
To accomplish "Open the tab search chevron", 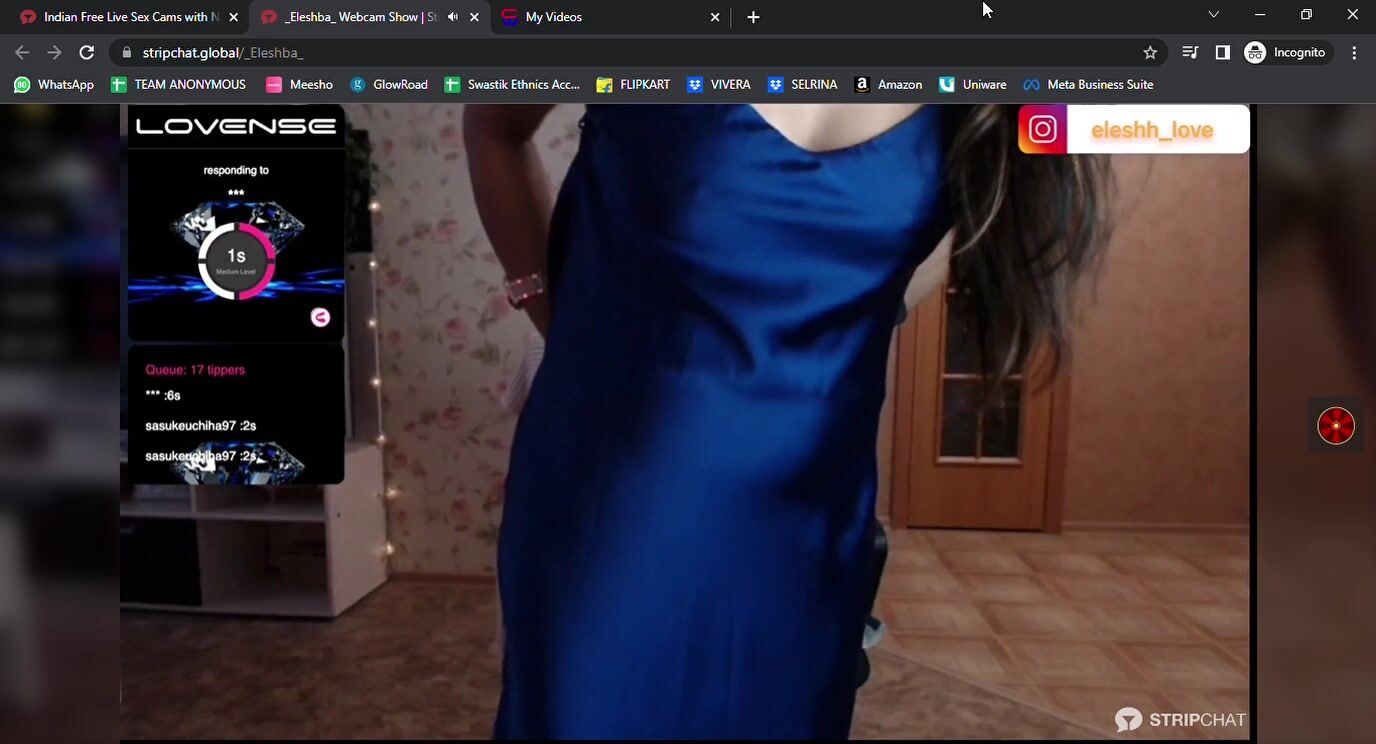I will [1212, 15].
